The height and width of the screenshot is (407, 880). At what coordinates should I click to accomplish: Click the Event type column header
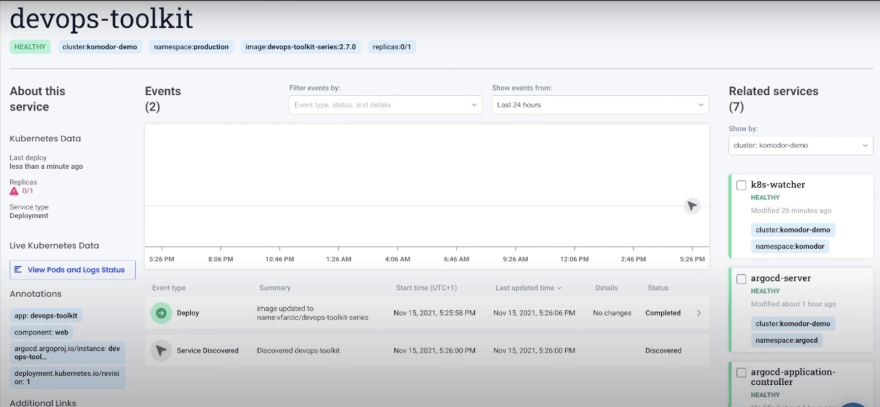tap(168, 288)
